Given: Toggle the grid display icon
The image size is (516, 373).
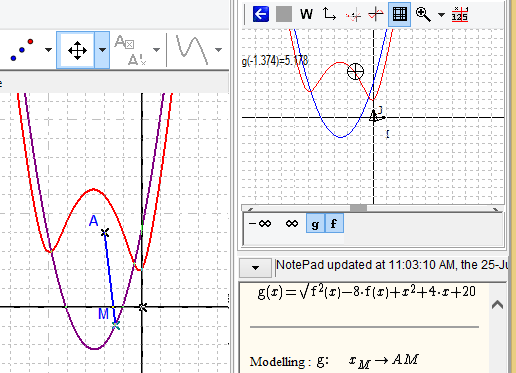Looking at the screenshot, I should (x=399, y=14).
